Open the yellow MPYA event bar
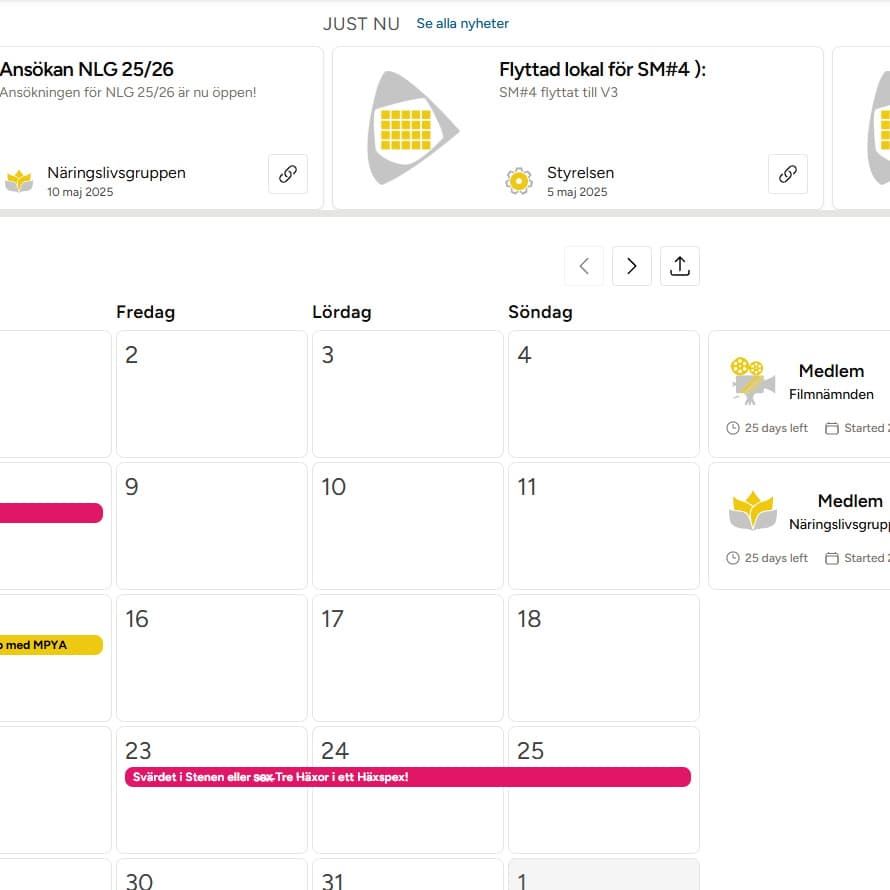 [50, 645]
